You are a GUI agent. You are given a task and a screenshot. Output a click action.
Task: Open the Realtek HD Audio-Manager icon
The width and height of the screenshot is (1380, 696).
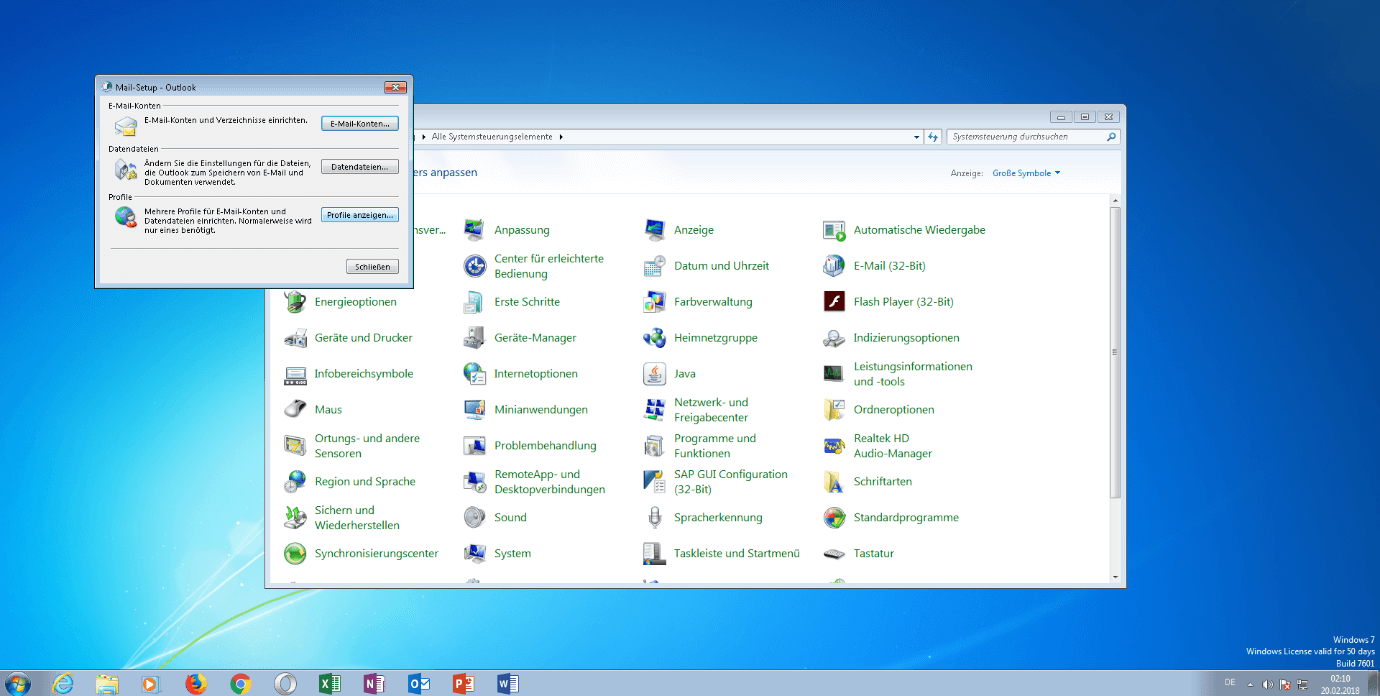[834, 446]
